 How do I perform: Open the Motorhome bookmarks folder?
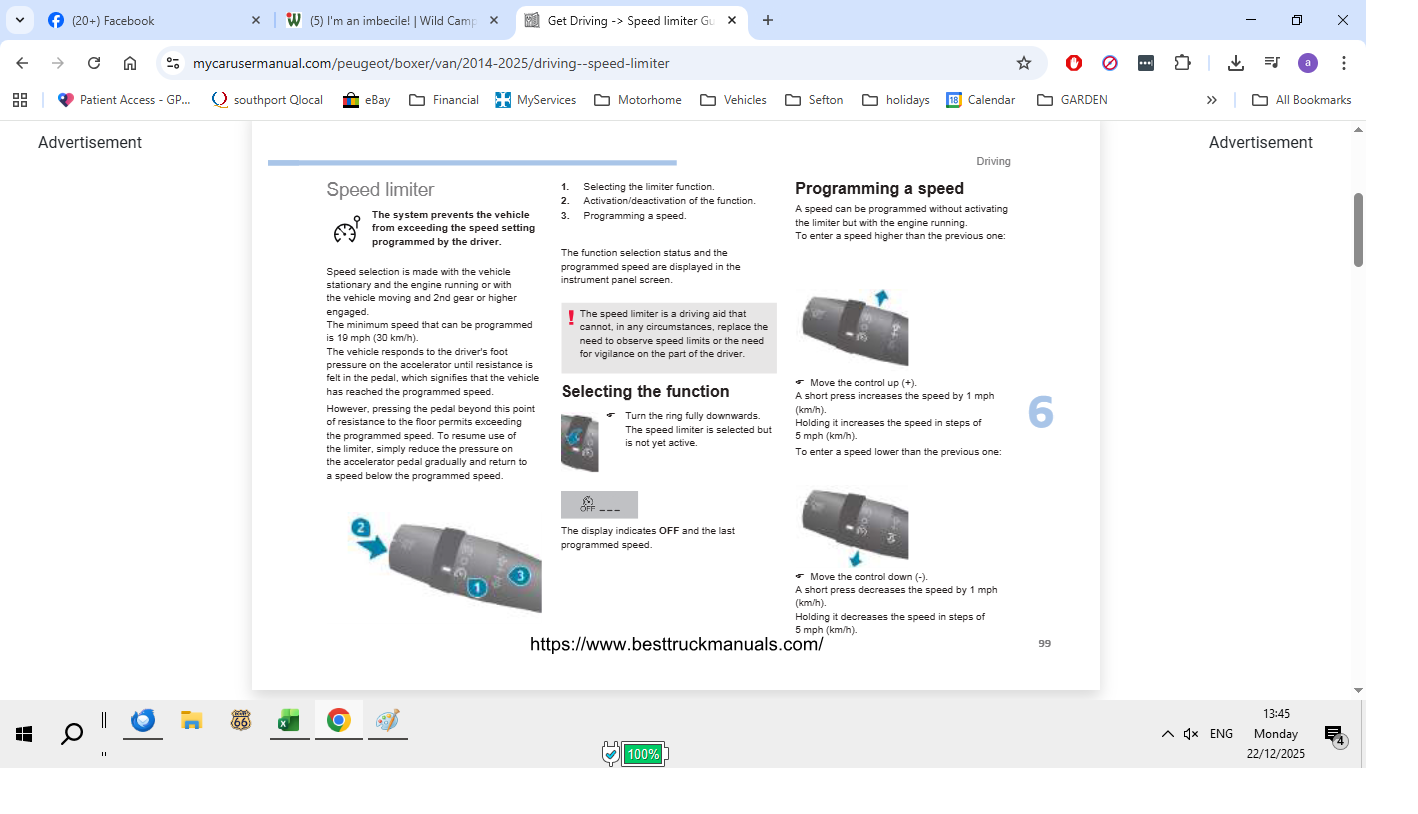pos(638,100)
